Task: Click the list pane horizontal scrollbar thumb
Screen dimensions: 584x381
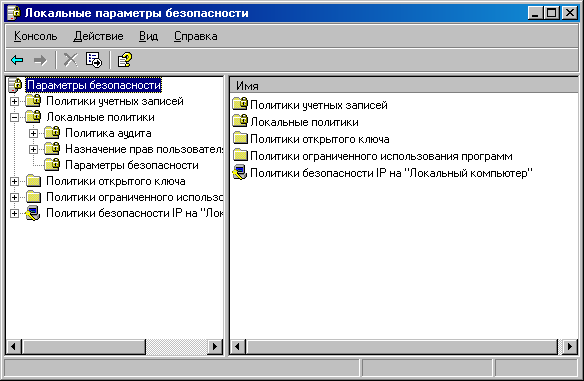Action: pyautogui.click(x=402, y=347)
